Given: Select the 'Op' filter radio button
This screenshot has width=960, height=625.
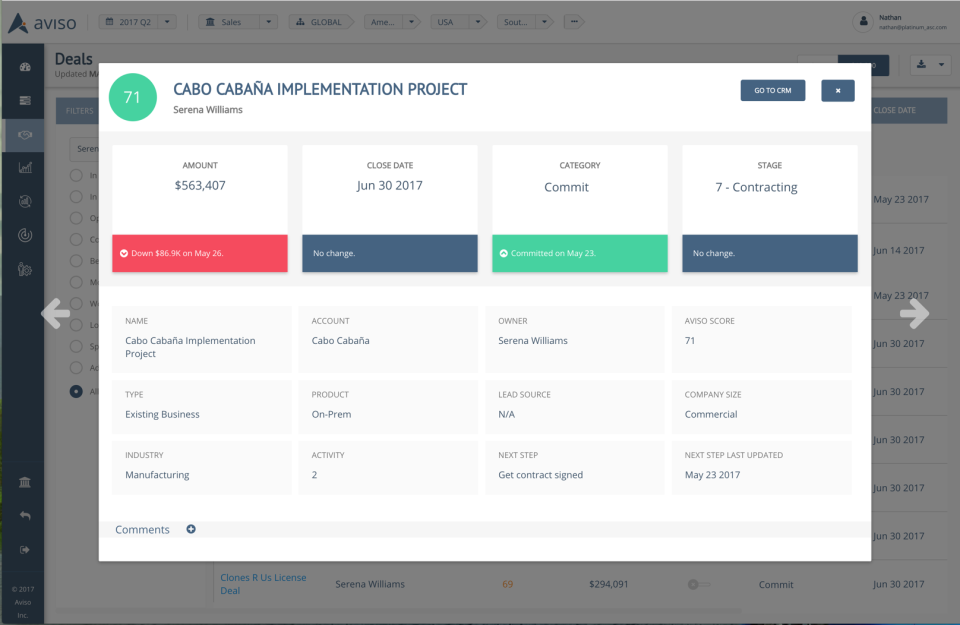Looking at the screenshot, I should [77, 218].
